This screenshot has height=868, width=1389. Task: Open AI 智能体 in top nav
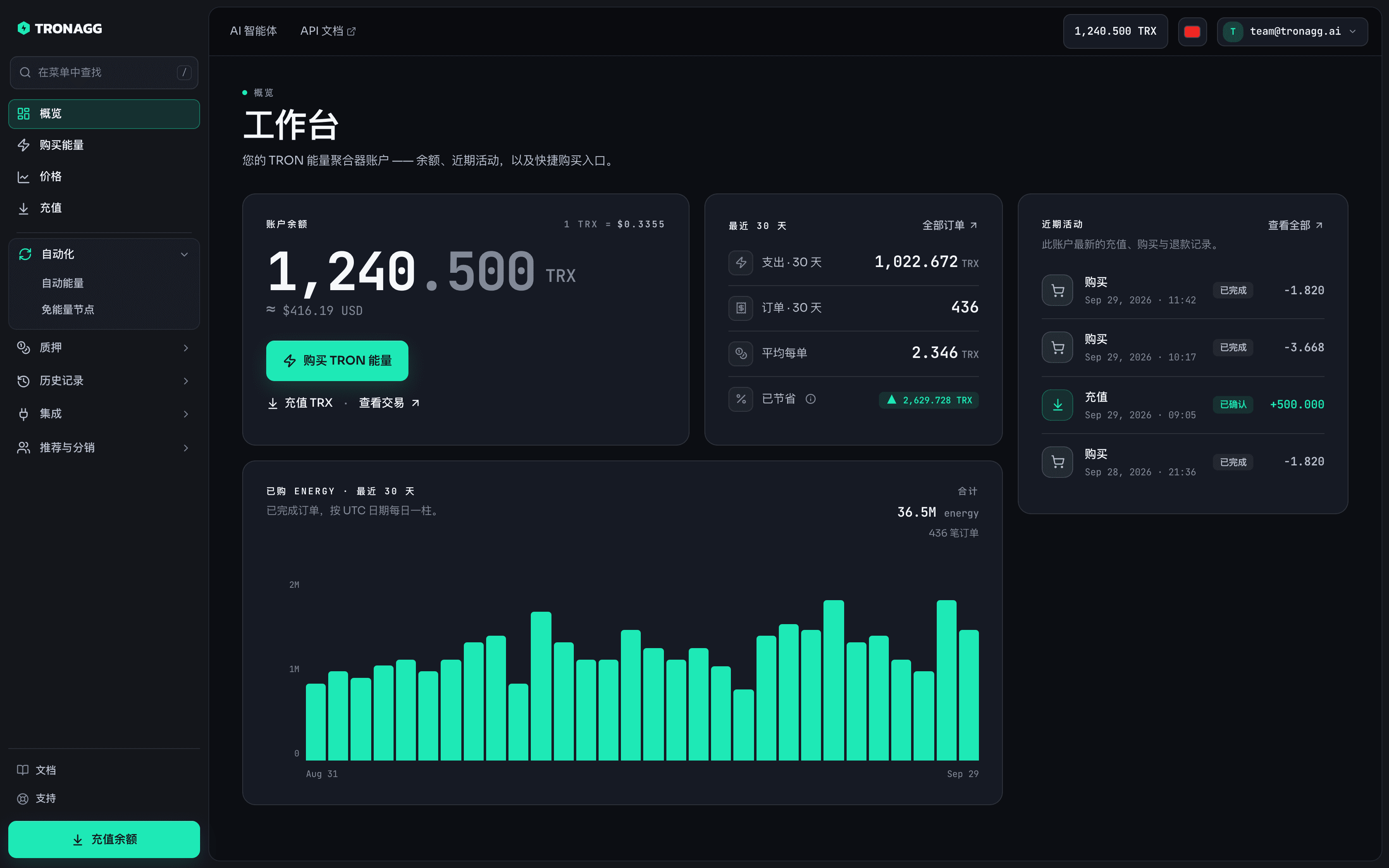[x=253, y=31]
